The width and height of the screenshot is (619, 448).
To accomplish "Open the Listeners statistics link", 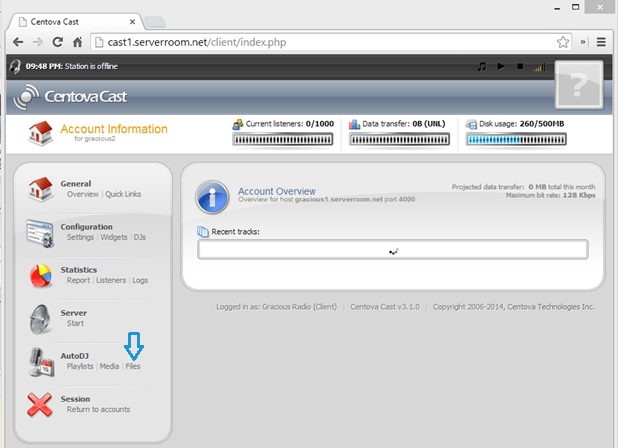I will 111,280.
